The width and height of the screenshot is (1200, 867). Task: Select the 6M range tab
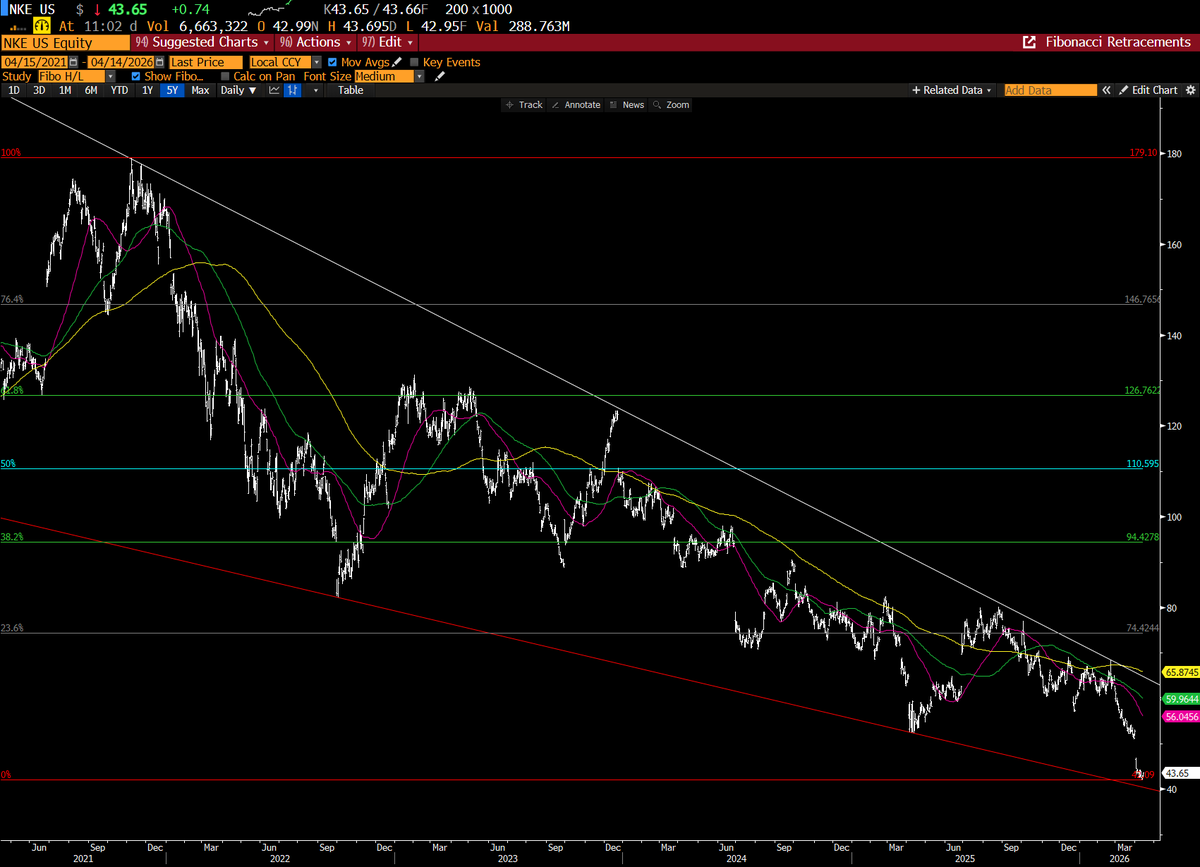coord(91,90)
